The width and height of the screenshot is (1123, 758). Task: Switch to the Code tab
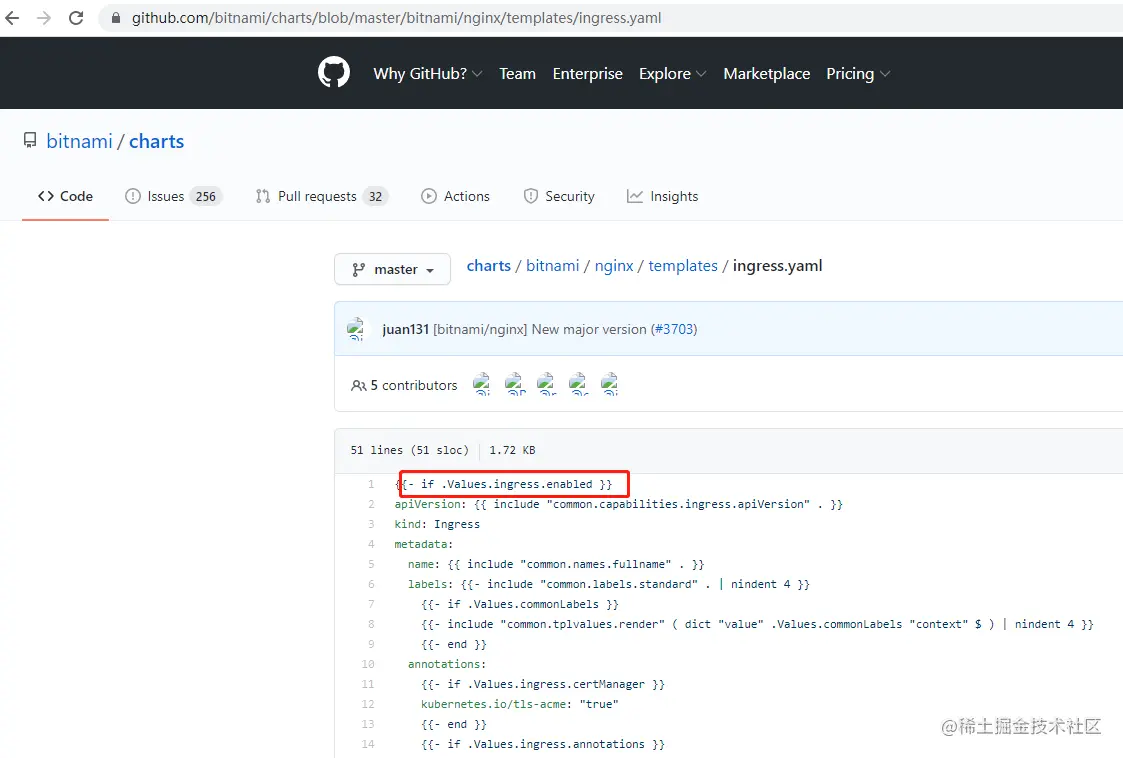[x=65, y=196]
